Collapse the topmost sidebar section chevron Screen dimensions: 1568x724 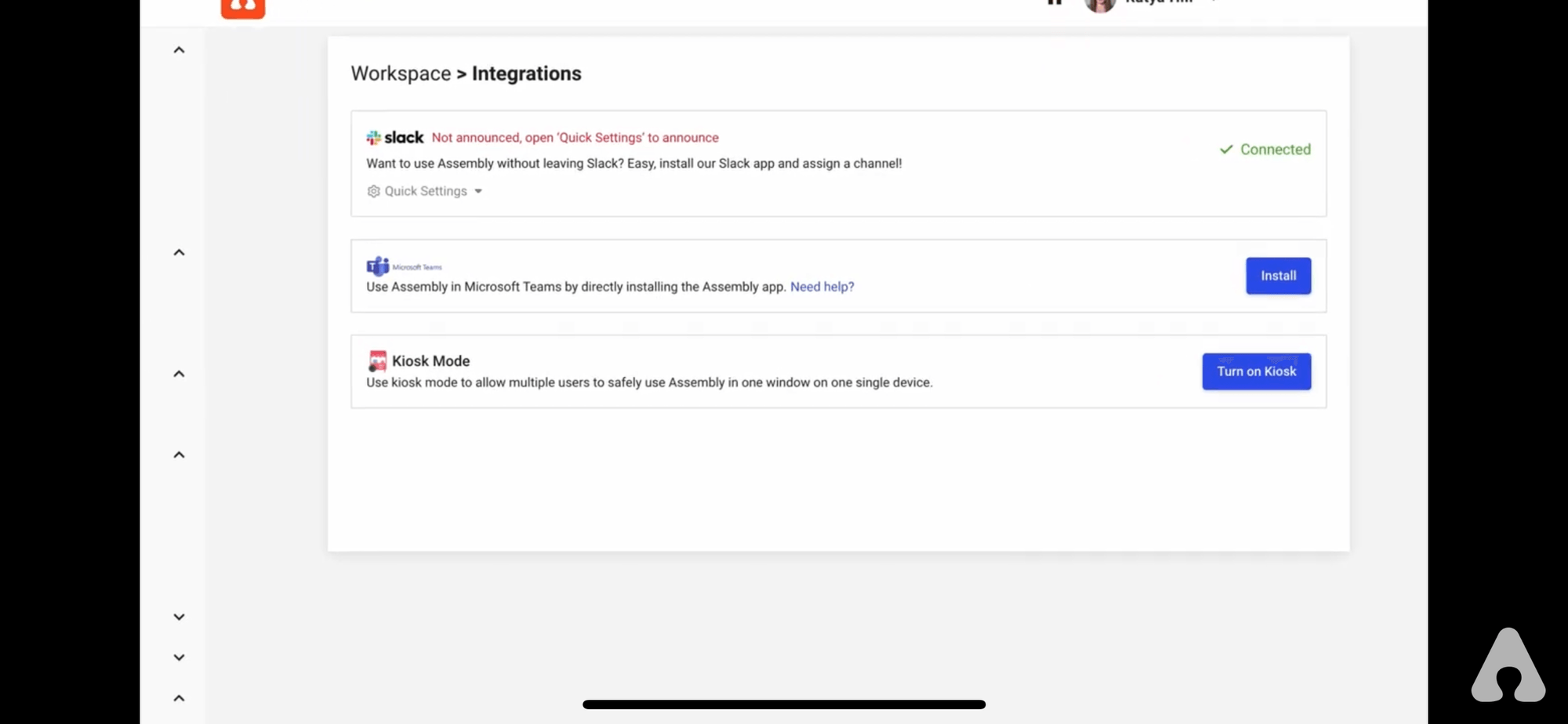pyautogui.click(x=179, y=50)
